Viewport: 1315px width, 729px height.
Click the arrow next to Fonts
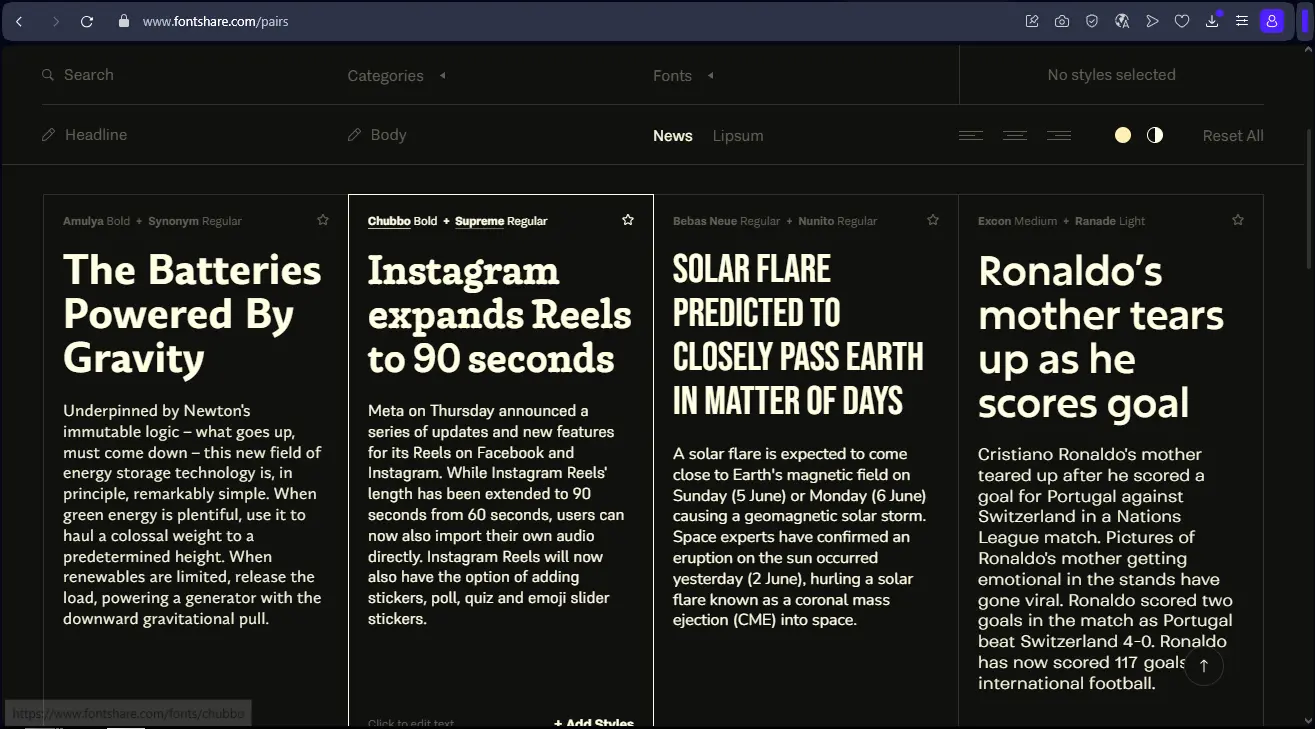click(711, 75)
